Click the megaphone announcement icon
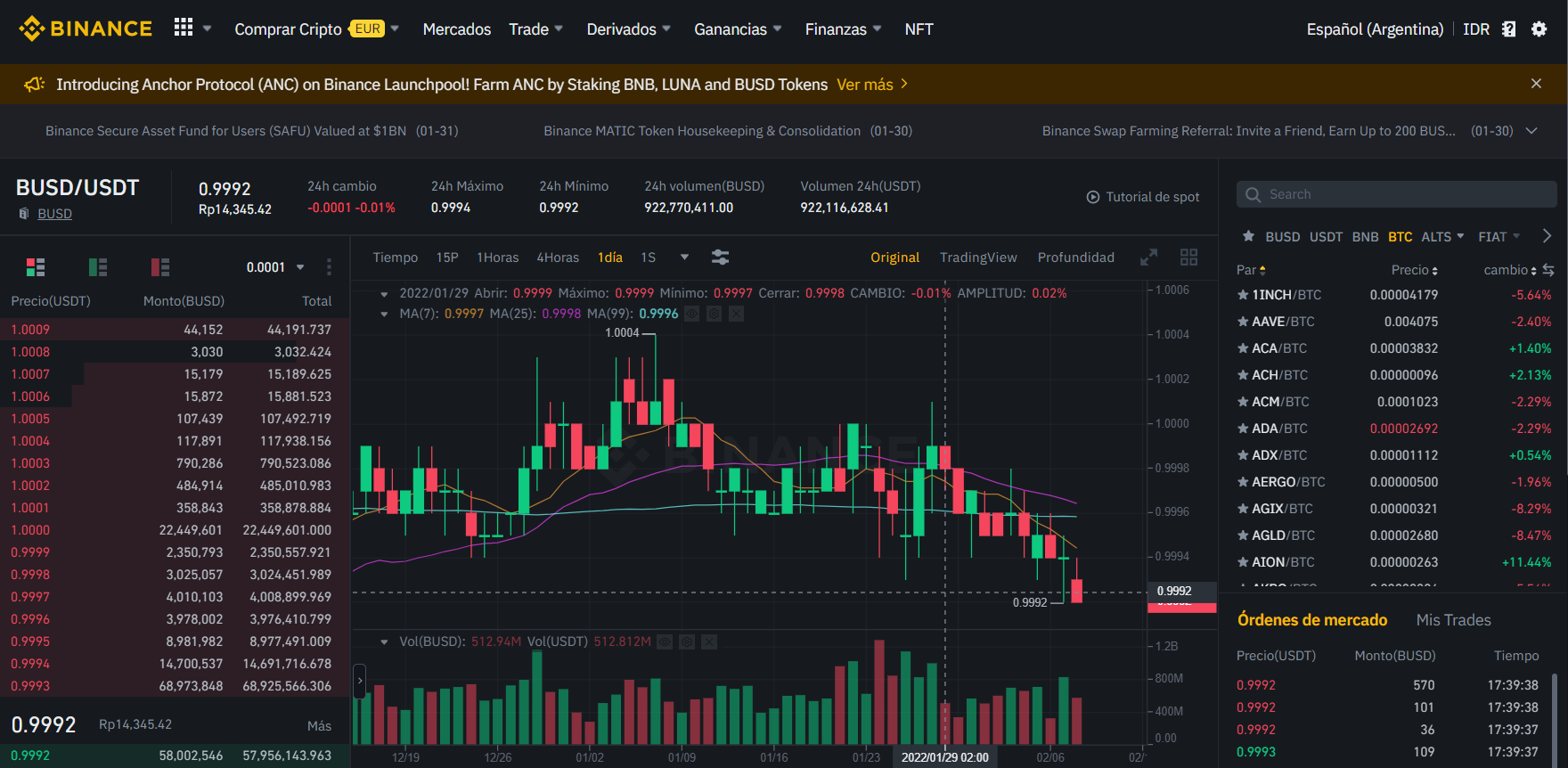The width and height of the screenshot is (1568, 768). coord(35,84)
